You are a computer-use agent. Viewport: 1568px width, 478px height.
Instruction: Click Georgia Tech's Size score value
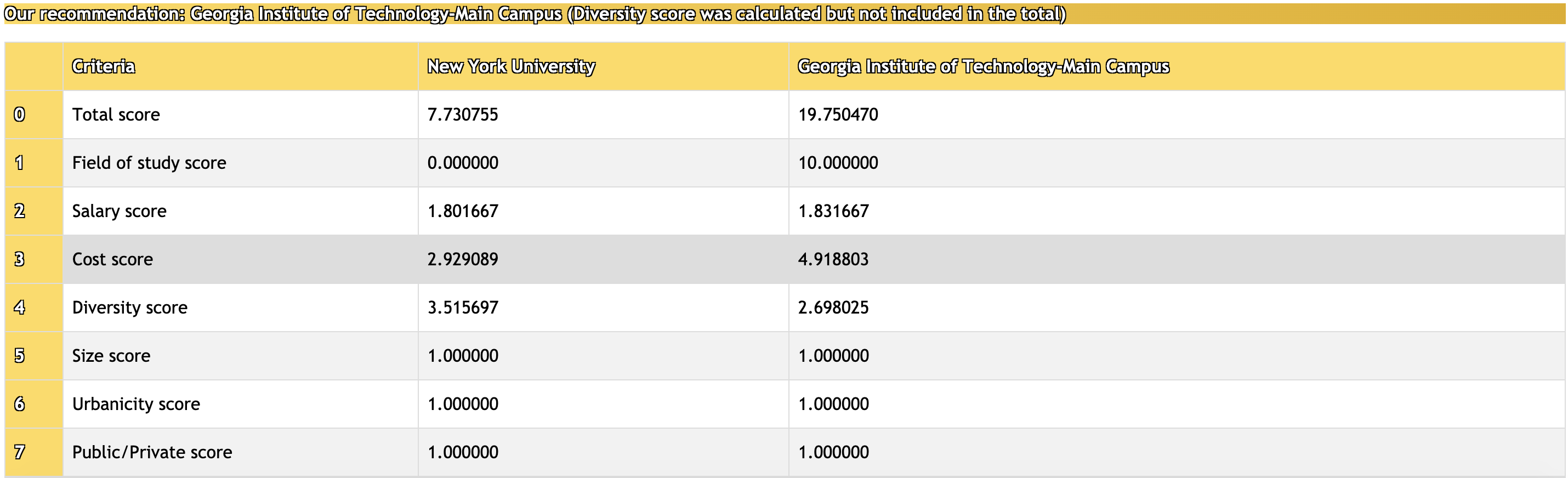(833, 356)
